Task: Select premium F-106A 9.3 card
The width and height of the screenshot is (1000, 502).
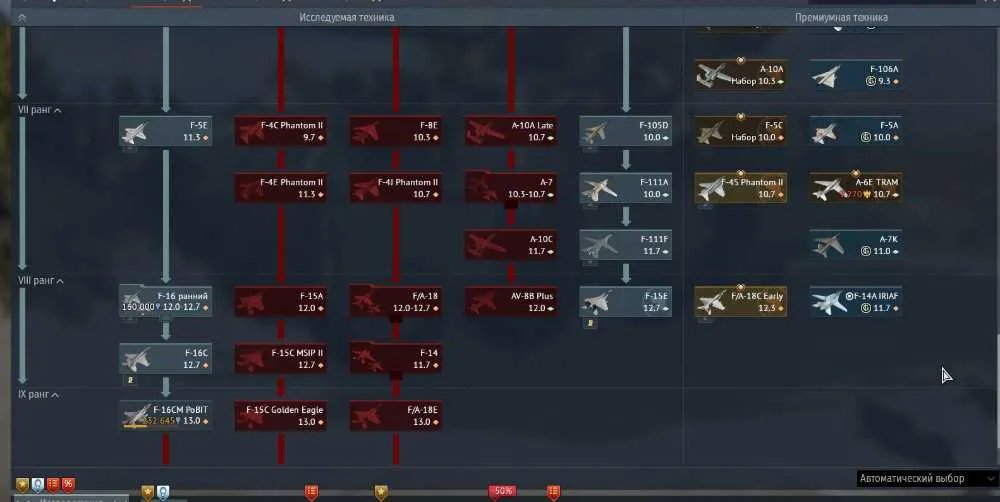Action: coord(856,75)
